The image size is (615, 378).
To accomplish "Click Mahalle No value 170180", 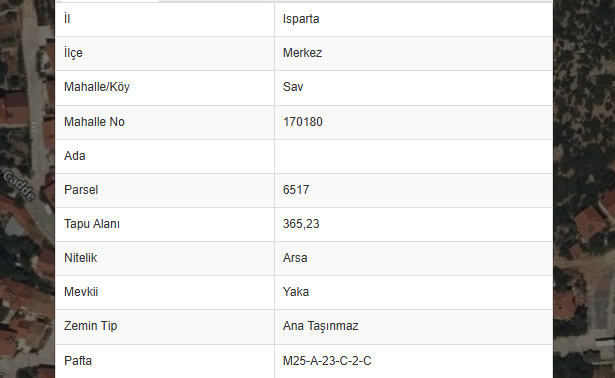I will point(302,122).
